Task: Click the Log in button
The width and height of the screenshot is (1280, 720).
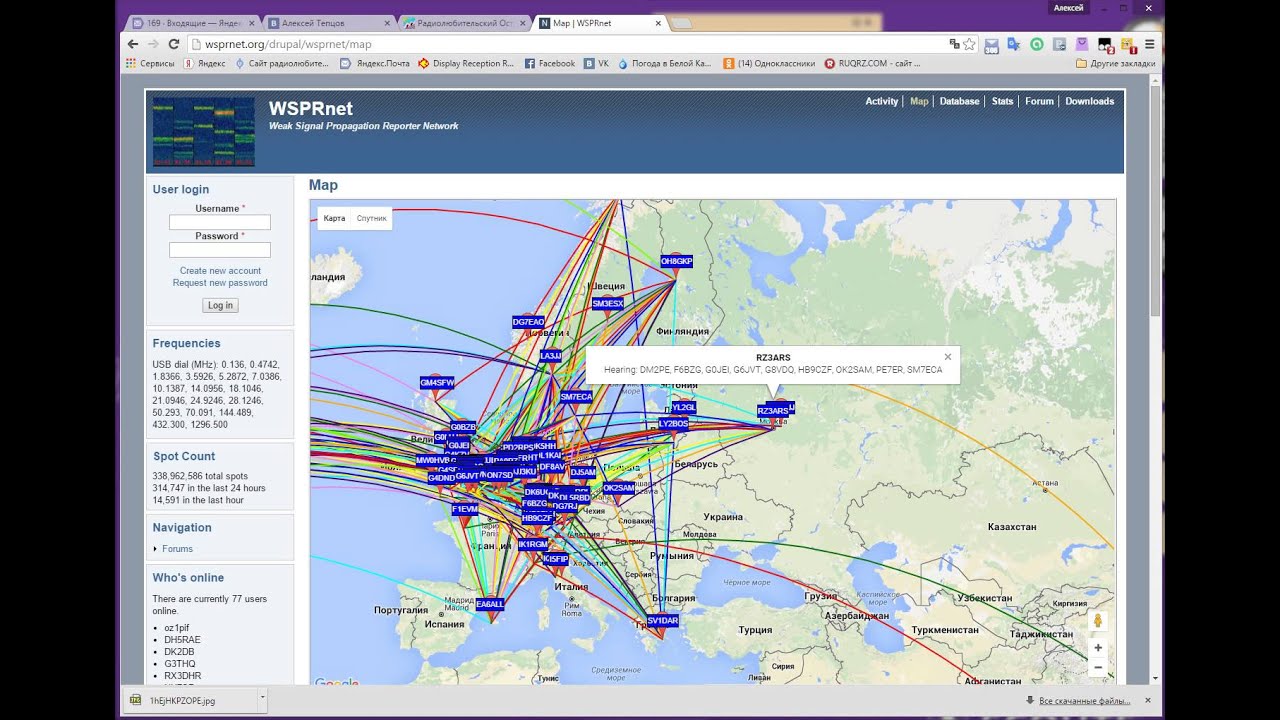Action: 220,305
